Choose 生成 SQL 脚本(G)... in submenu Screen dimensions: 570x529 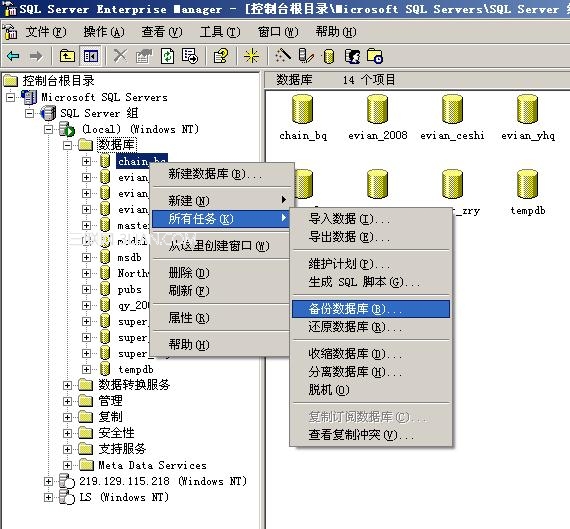tap(371, 282)
